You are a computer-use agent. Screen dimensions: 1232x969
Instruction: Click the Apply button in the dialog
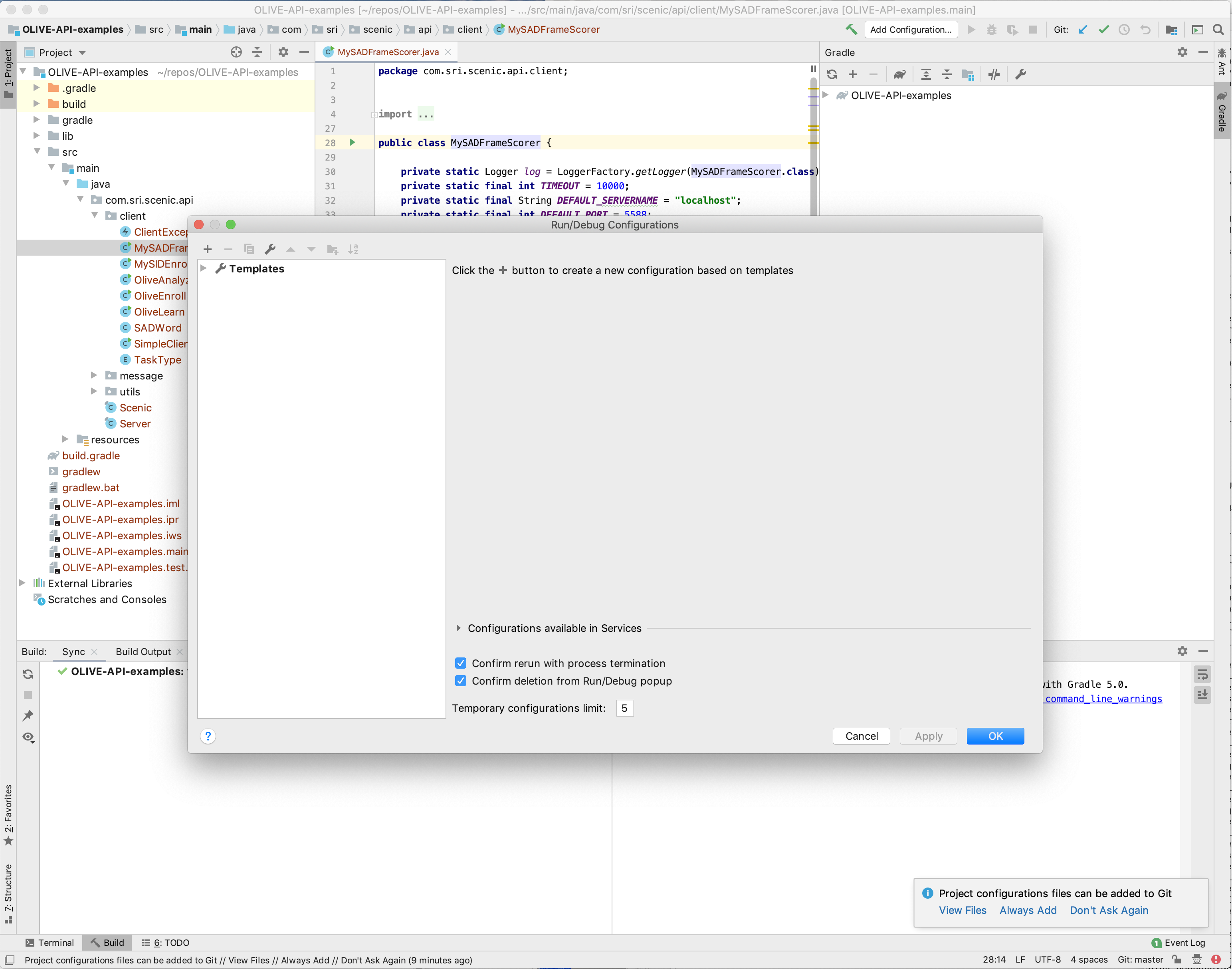tap(927, 736)
